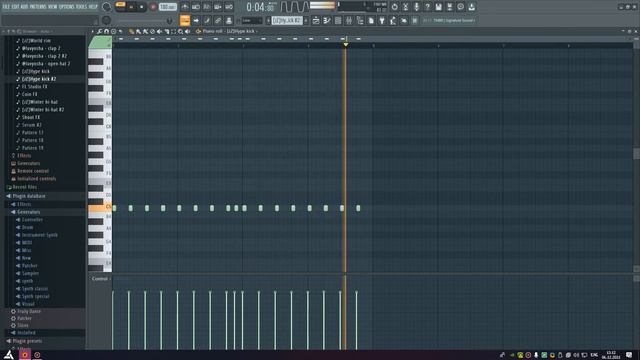Click the main volume knob near menu
Screen dimensions: 640x360
click(x=107, y=7)
